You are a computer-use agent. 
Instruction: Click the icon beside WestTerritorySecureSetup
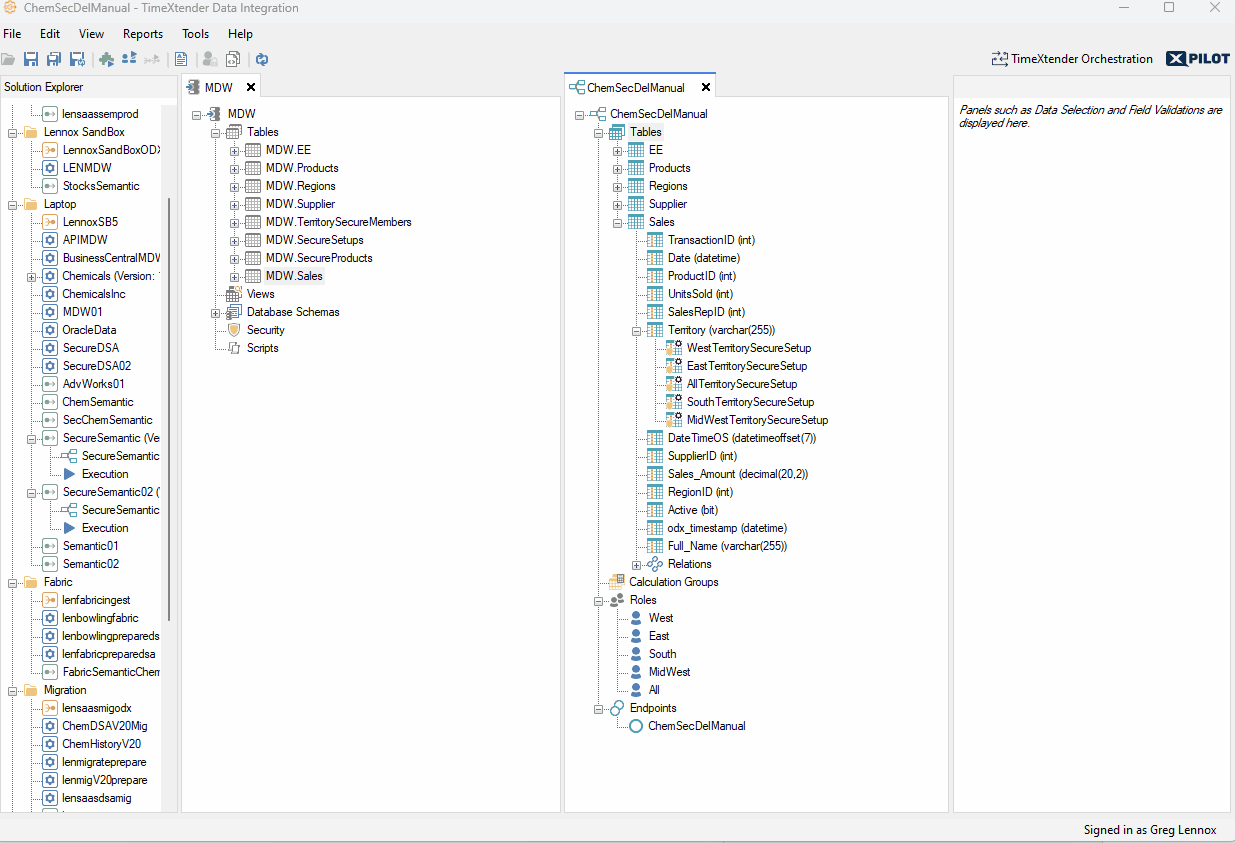[x=674, y=348]
